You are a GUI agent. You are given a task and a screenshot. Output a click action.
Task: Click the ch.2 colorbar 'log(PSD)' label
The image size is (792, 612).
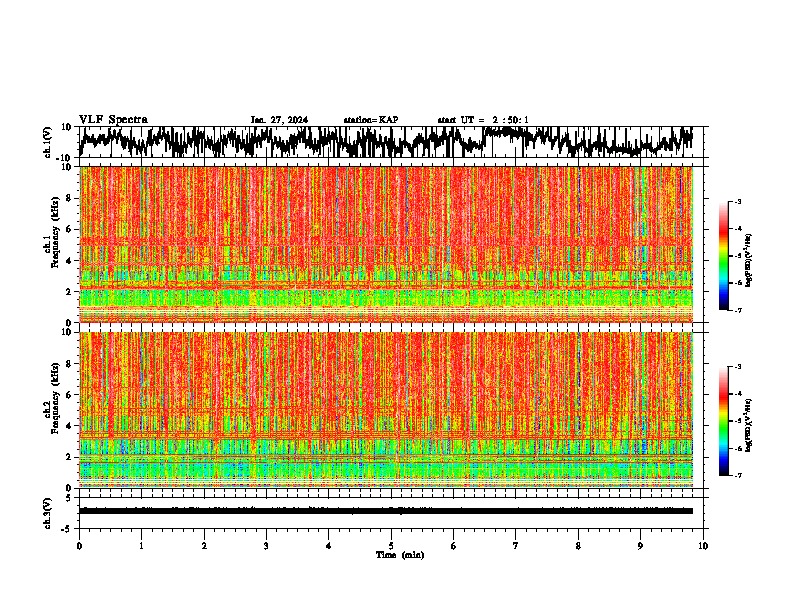pos(749,425)
